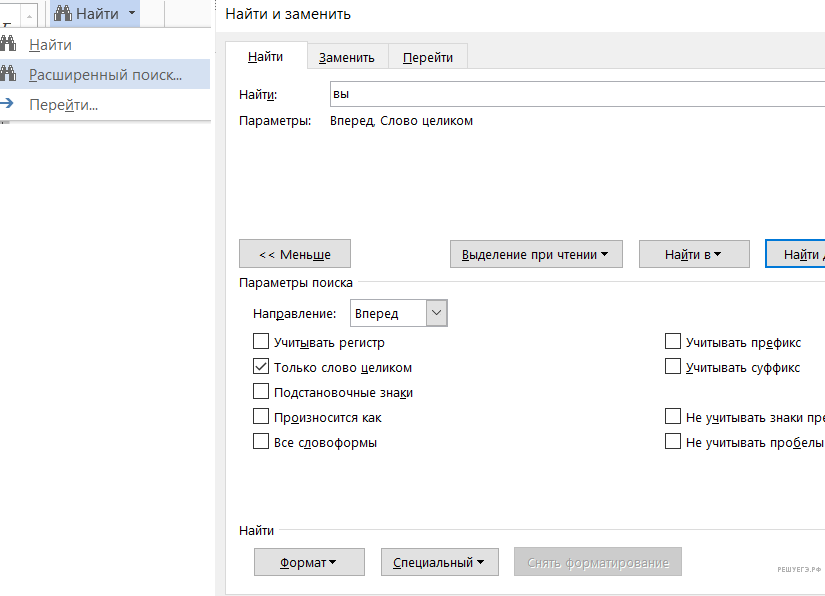The width and height of the screenshot is (825, 596).
Task: Open the Направление combo box
Action: [x=399, y=313]
